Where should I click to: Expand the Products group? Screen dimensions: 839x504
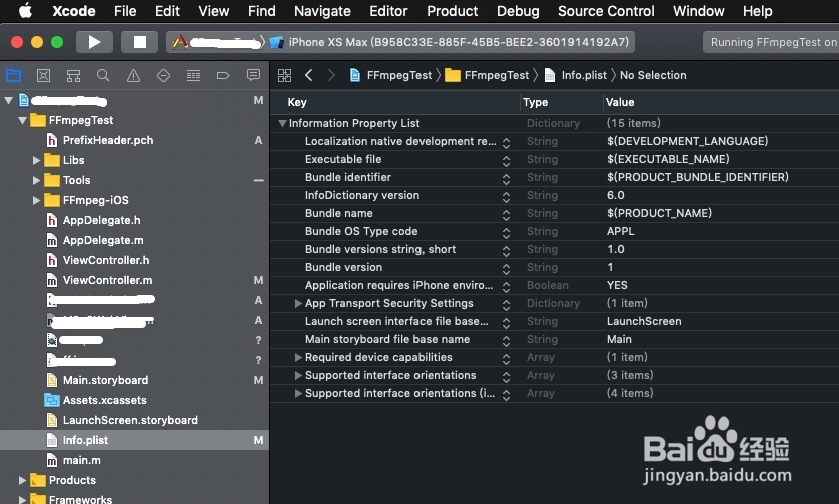coord(23,480)
